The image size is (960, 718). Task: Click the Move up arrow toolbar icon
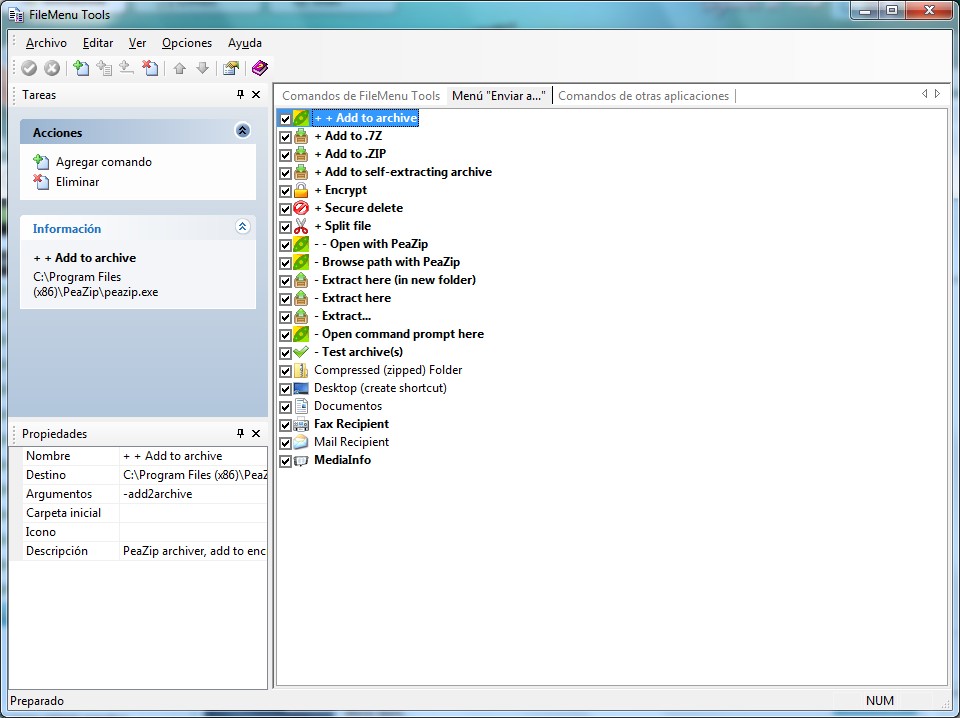(x=179, y=68)
